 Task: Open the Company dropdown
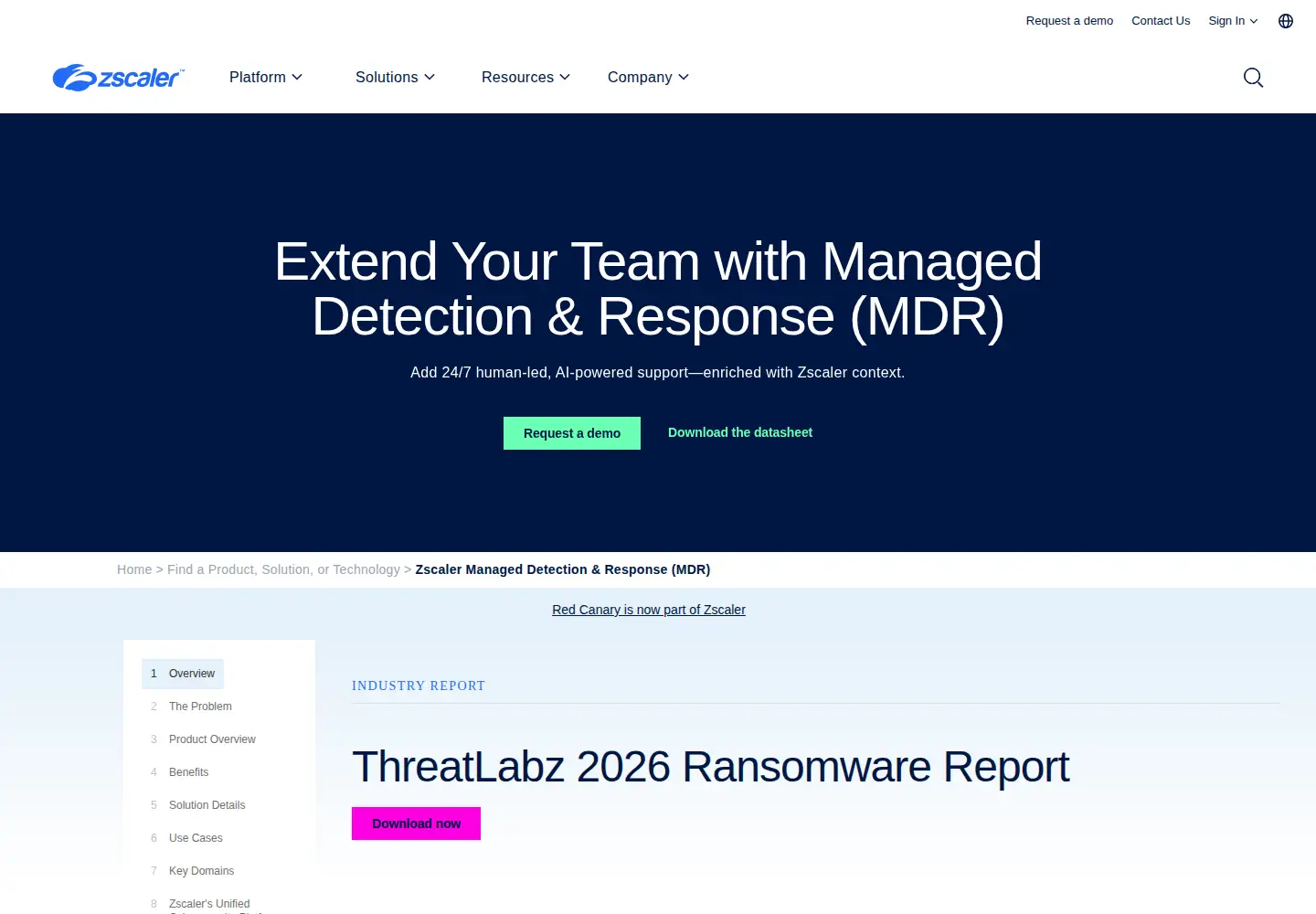(648, 78)
